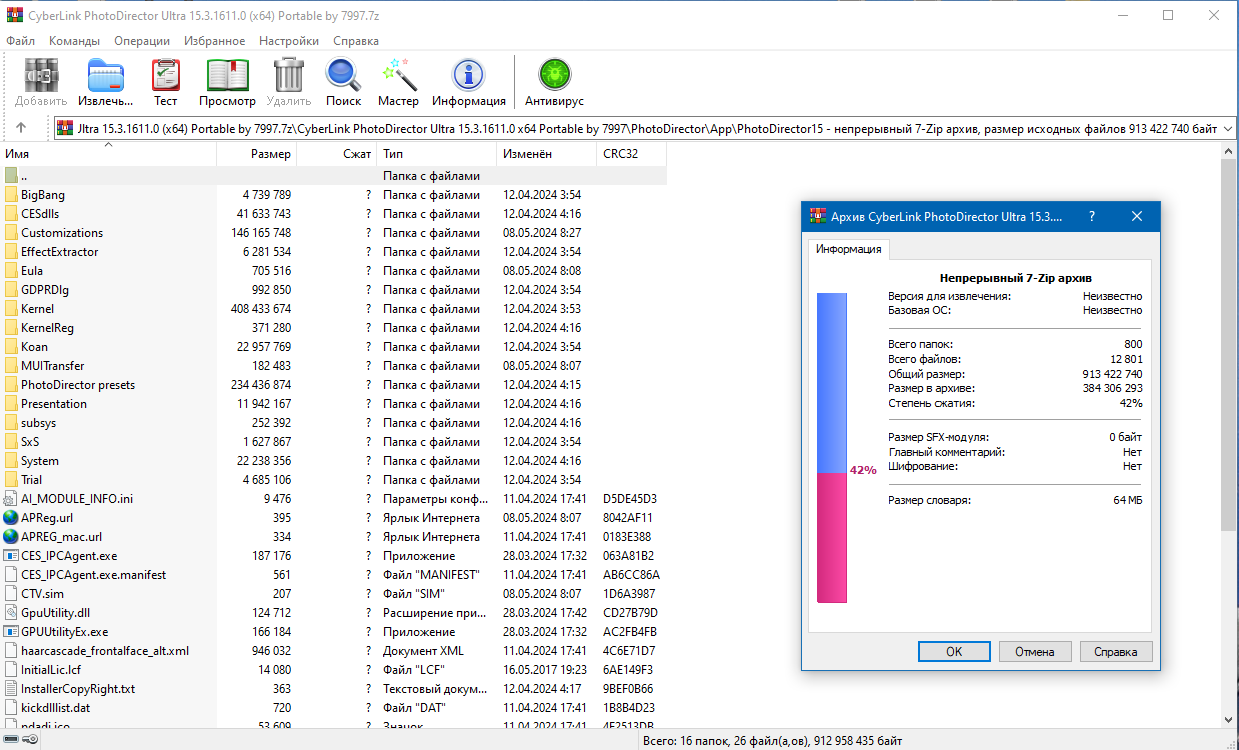Sort by the CRC32 column header
1239x750 pixels.
pos(632,154)
